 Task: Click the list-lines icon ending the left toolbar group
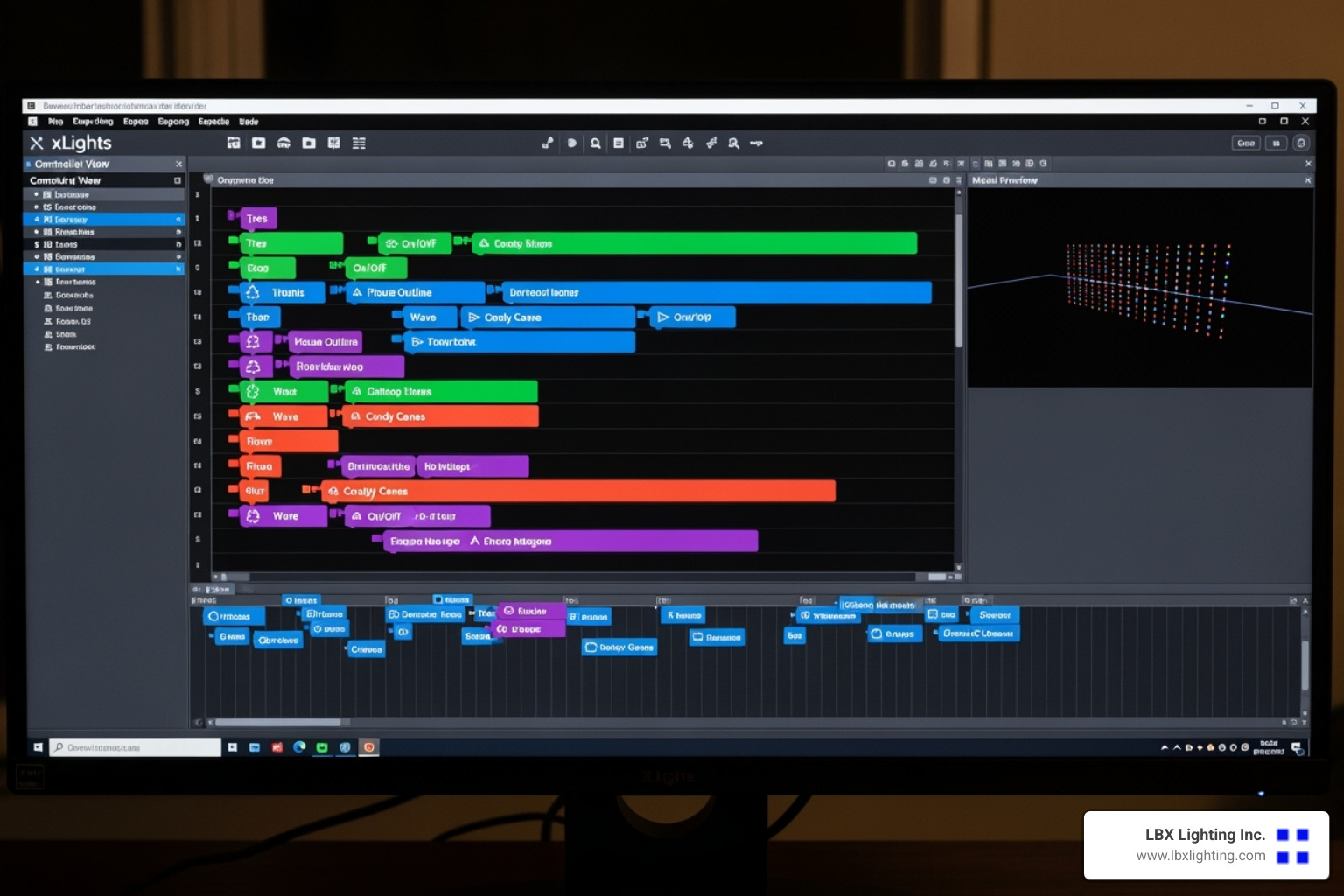pos(359,143)
